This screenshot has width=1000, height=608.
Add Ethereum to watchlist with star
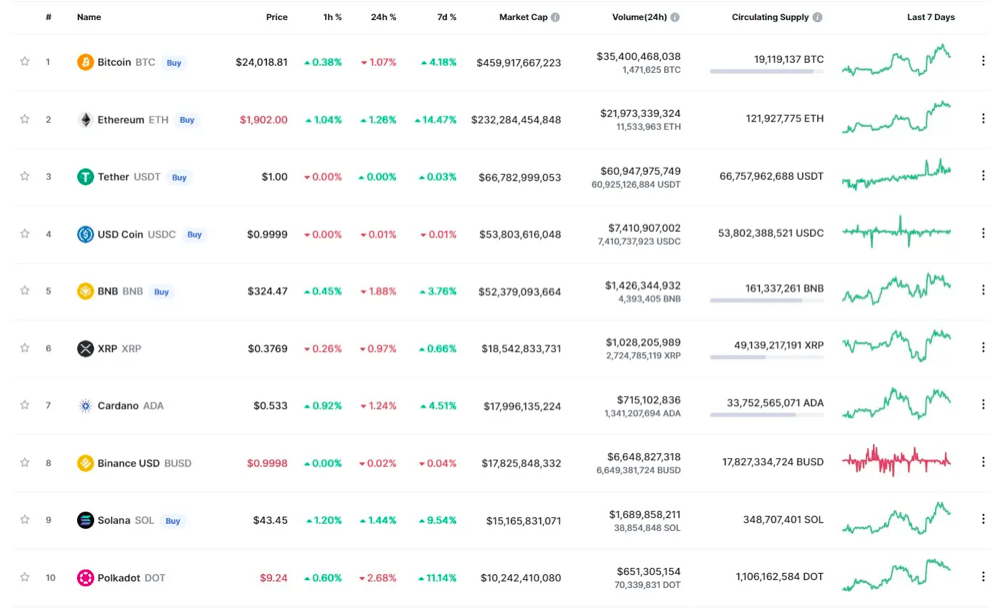[24, 119]
